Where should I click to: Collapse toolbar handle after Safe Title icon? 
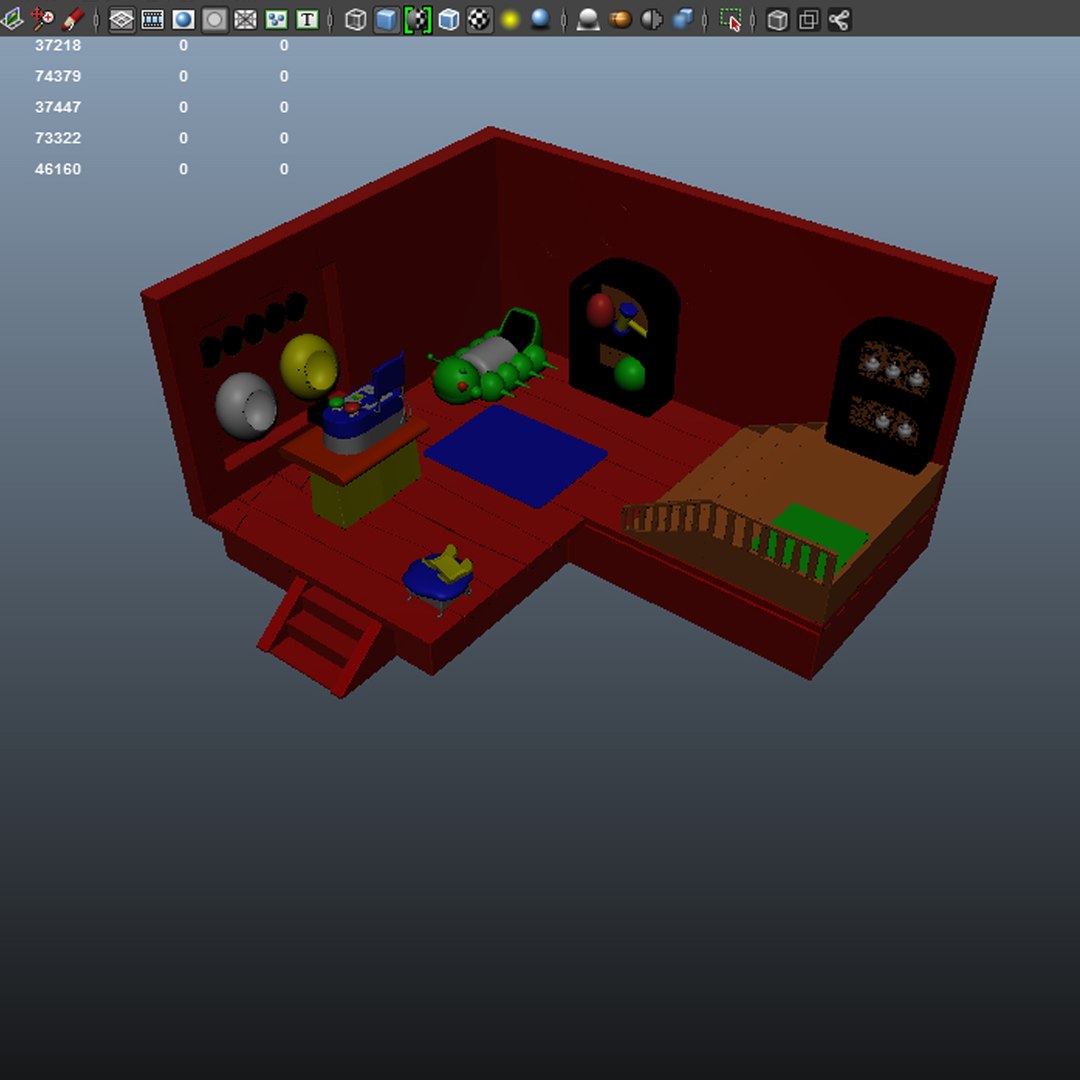tap(330, 19)
